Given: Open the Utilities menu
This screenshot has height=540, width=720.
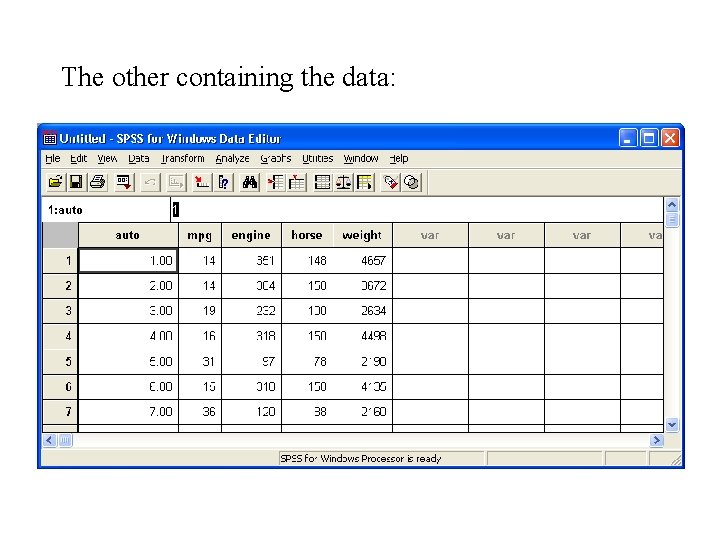Looking at the screenshot, I should pyautogui.click(x=317, y=158).
